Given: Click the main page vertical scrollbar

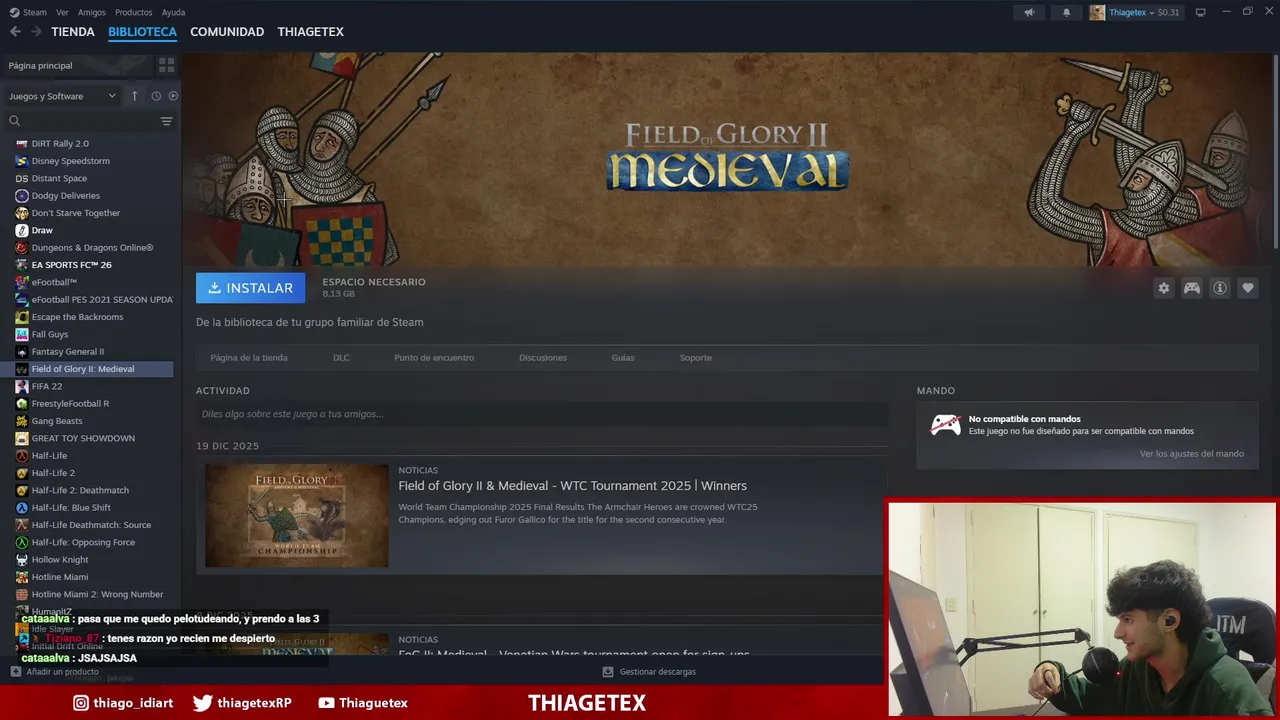Looking at the screenshot, I should point(1276,150).
